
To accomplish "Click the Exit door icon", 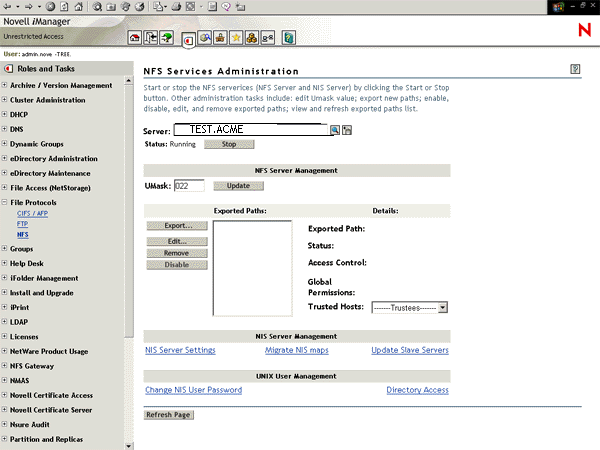I will [x=151, y=38].
